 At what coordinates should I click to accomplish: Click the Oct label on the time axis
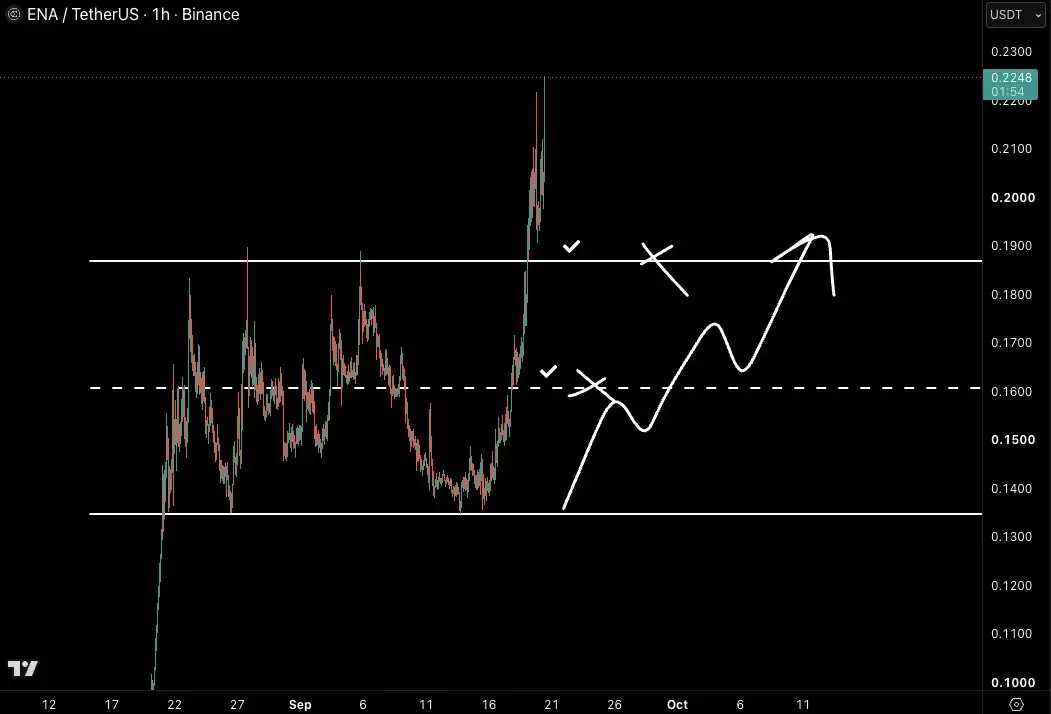pyautogui.click(x=677, y=704)
